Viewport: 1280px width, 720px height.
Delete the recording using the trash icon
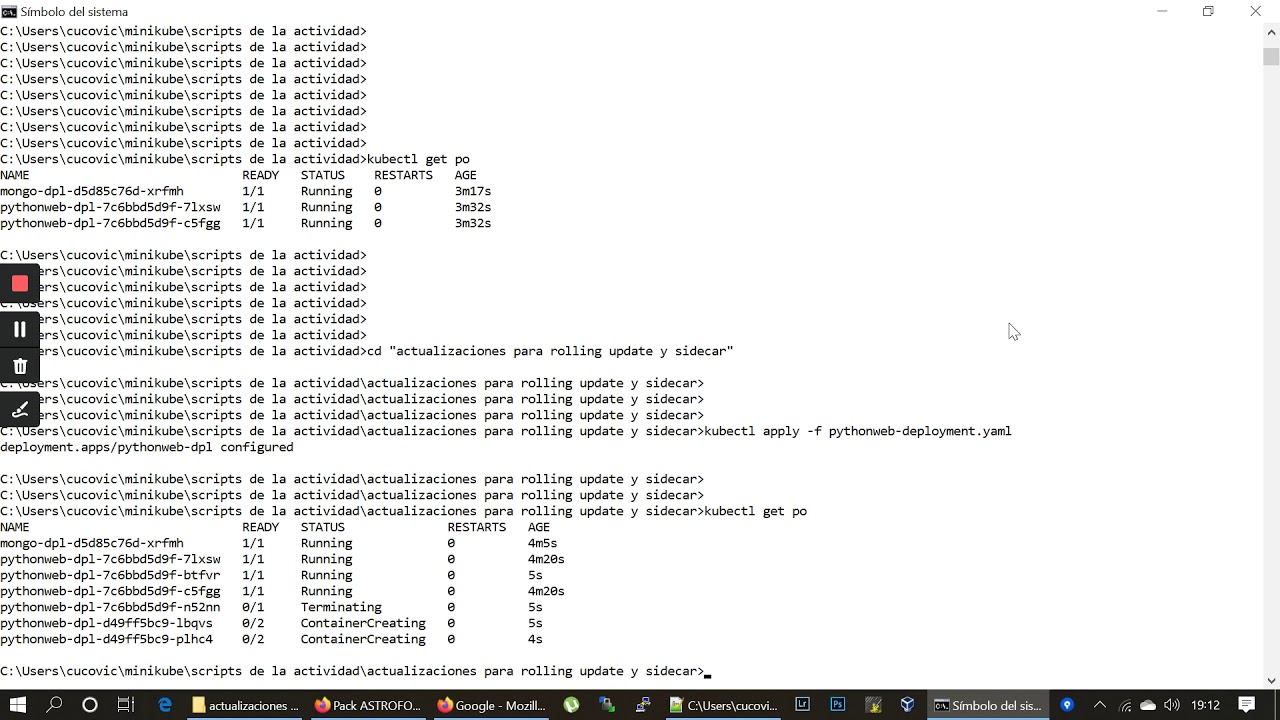[x=19, y=366]
